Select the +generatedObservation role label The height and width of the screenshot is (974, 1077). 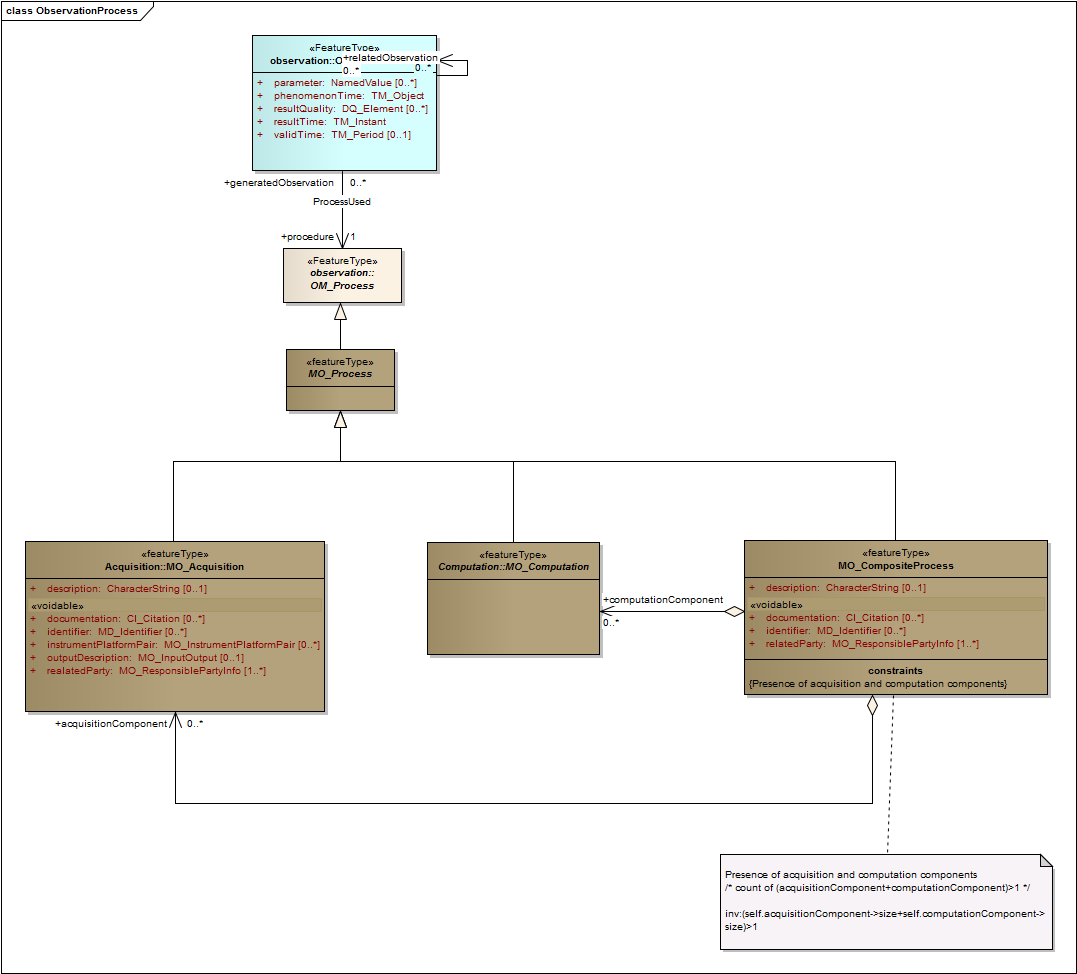[279, 183]
